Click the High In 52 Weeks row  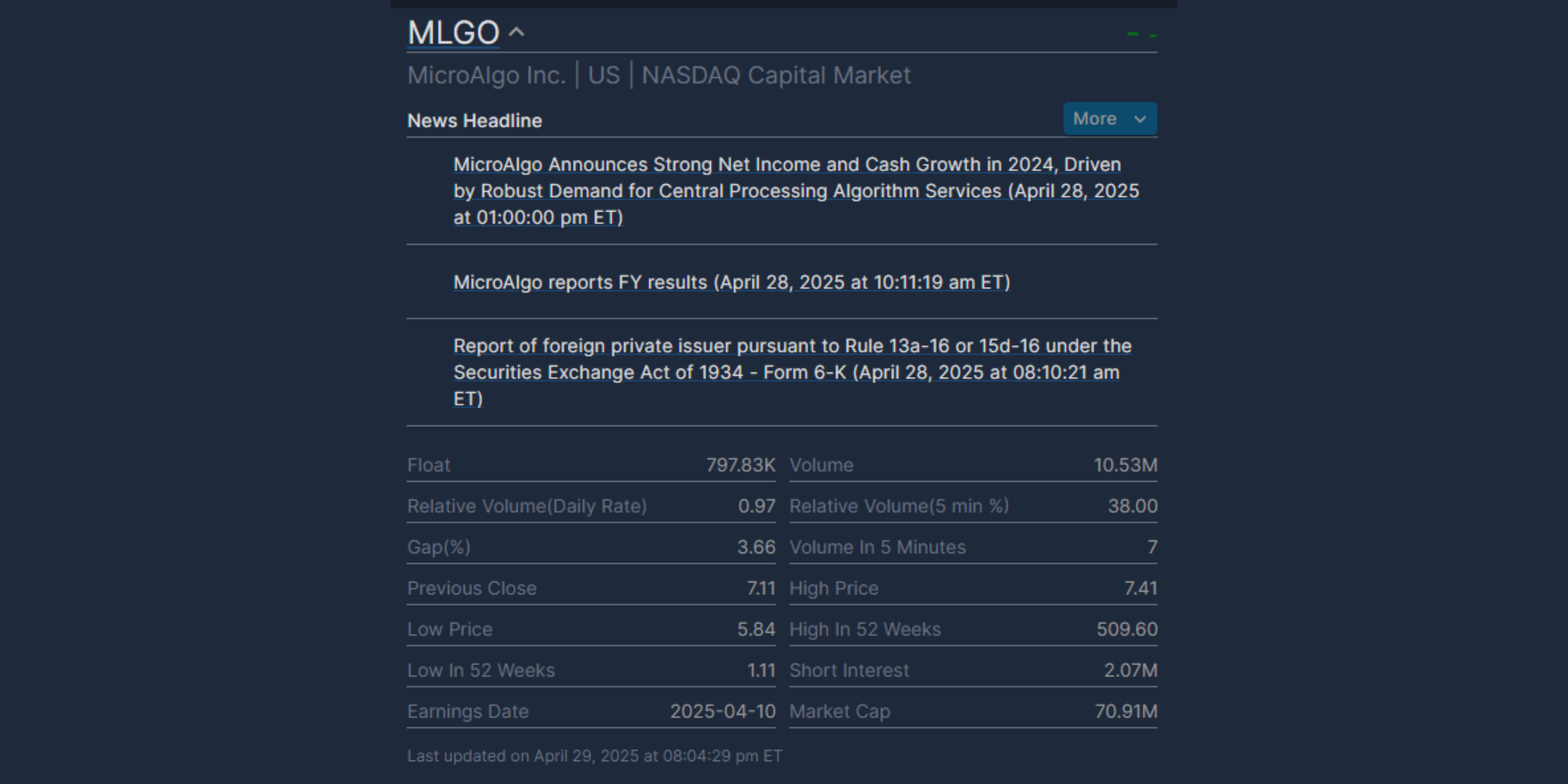pos(973,629)
